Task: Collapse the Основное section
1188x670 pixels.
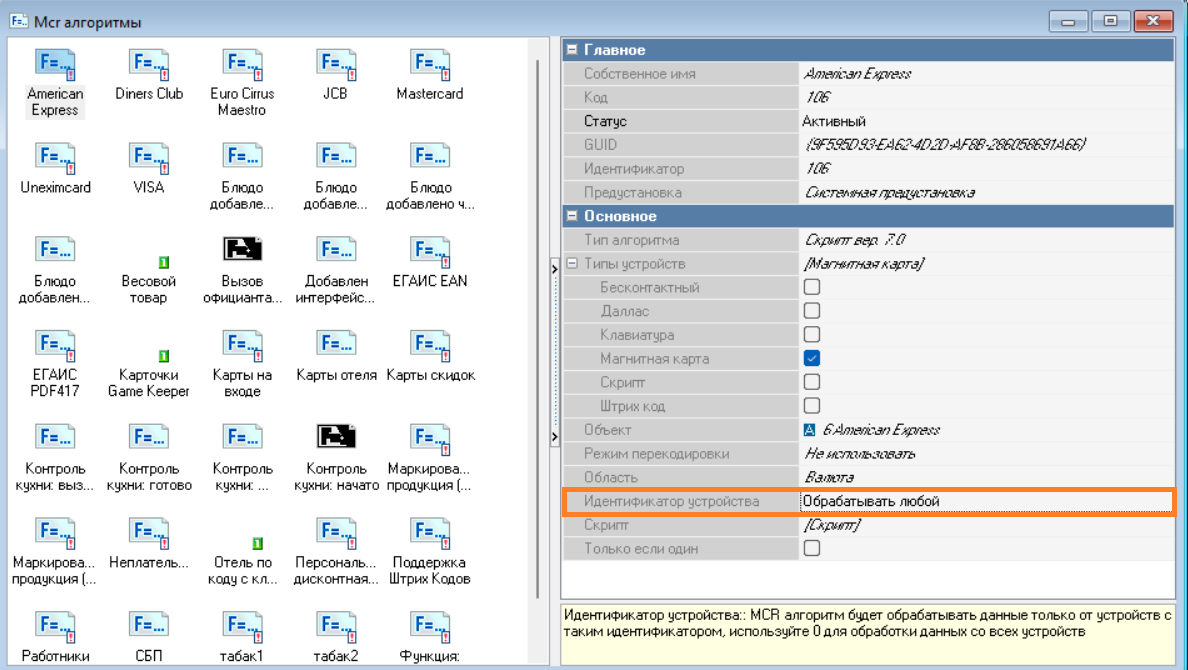Action: tap(572, 216)
